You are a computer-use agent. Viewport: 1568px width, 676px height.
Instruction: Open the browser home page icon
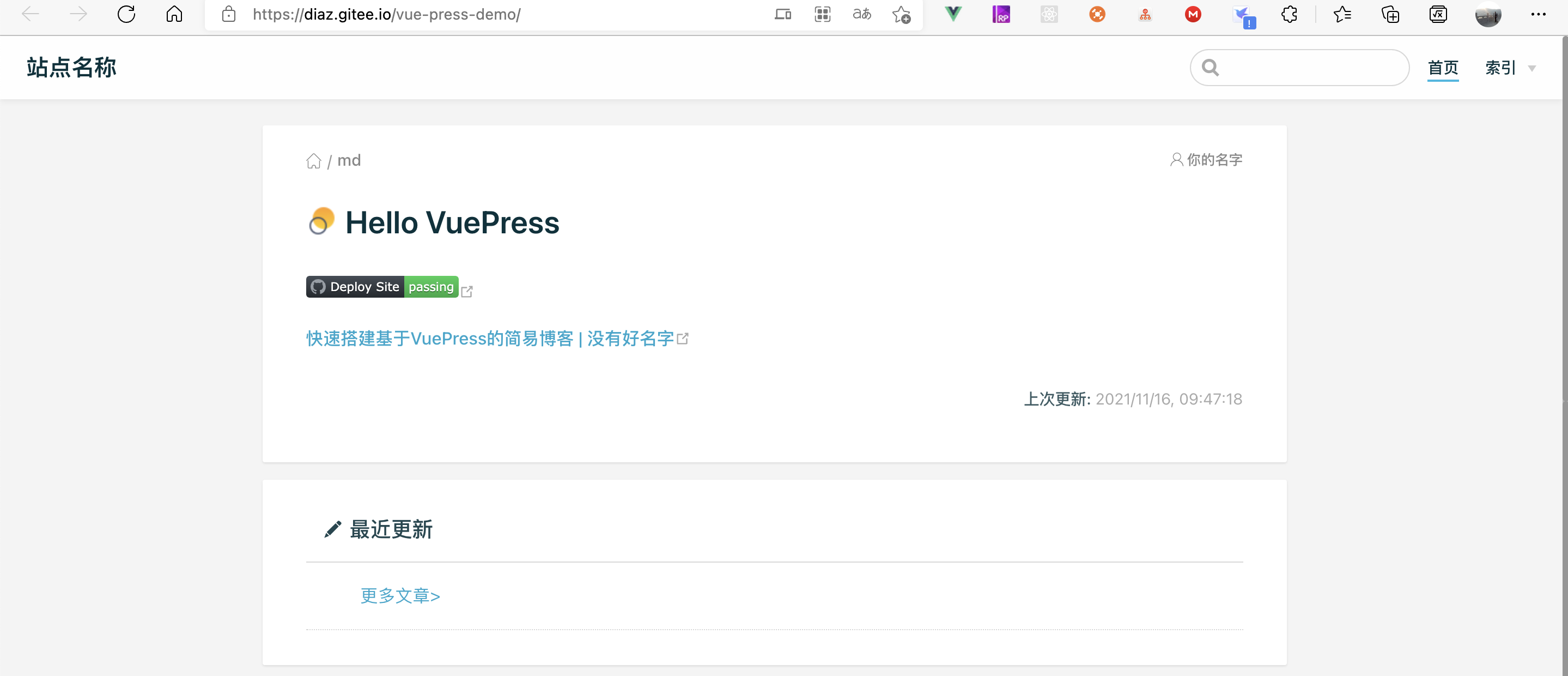point(174,14)
